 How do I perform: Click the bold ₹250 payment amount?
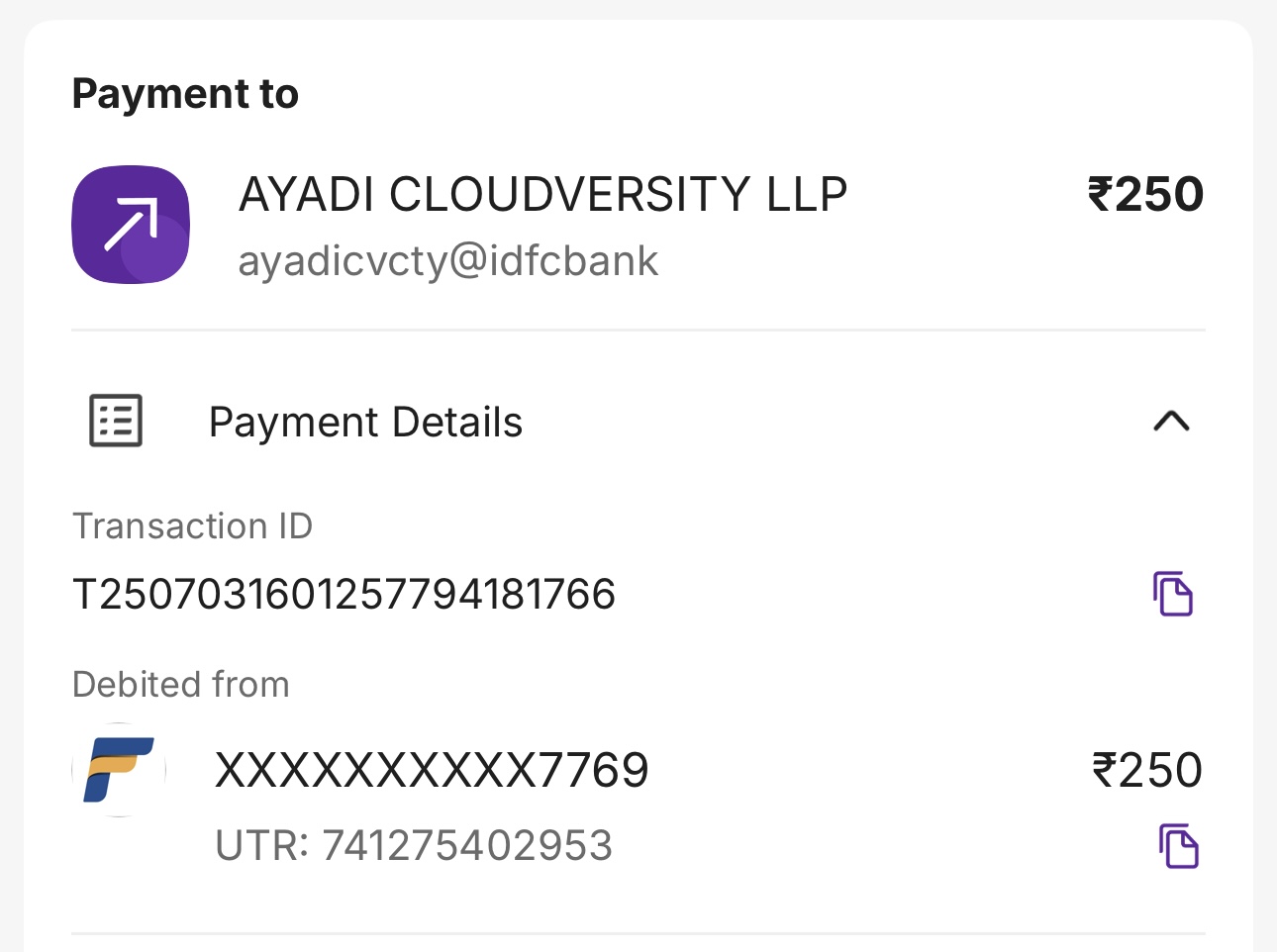click(x=1145, y=194)
